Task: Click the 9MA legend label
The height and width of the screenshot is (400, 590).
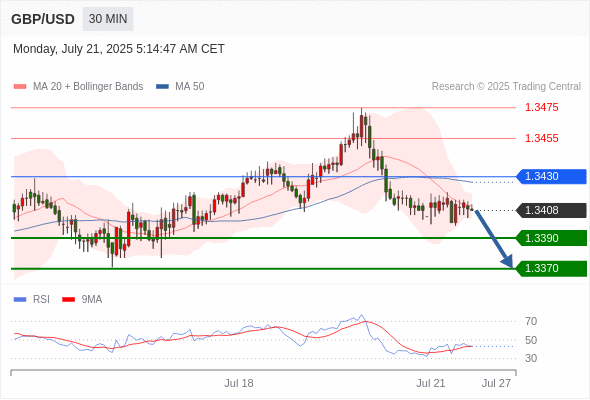Action: (x=92, y=300)
